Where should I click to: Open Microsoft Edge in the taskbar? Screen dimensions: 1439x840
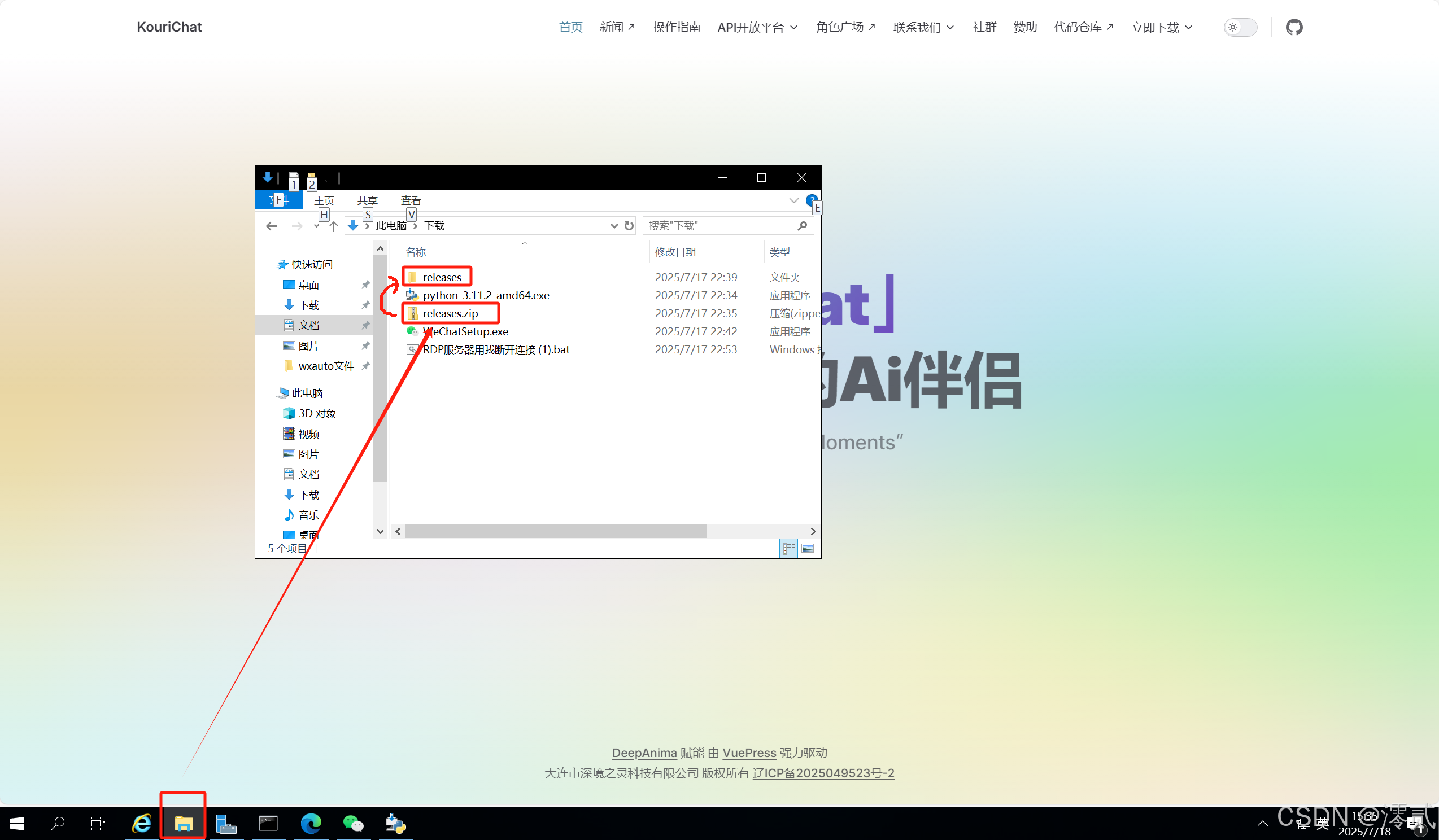(x=311, y=824)
